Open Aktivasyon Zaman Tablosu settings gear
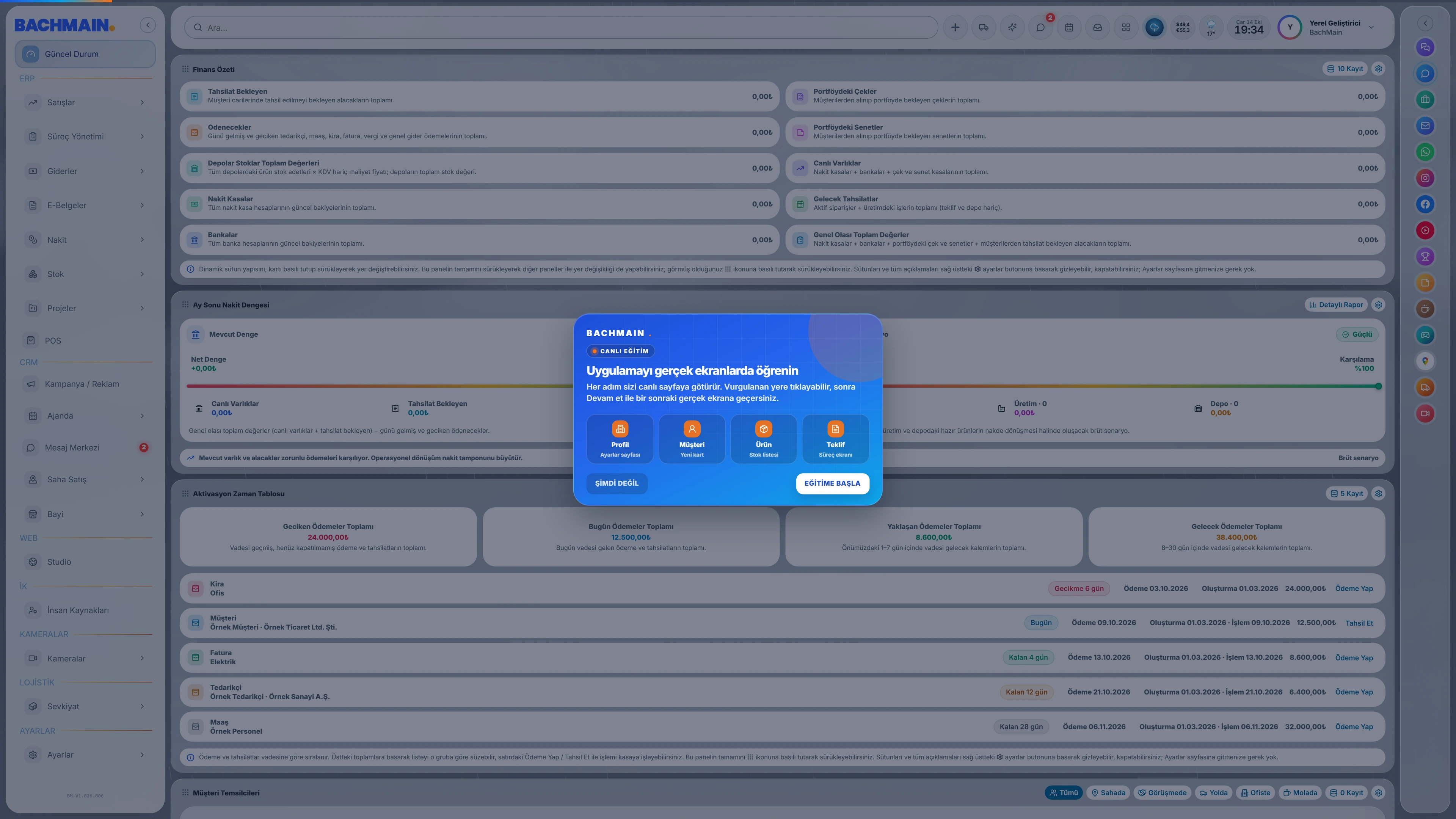This screenshot has height=819, width=1456. tap(1379, 493)
